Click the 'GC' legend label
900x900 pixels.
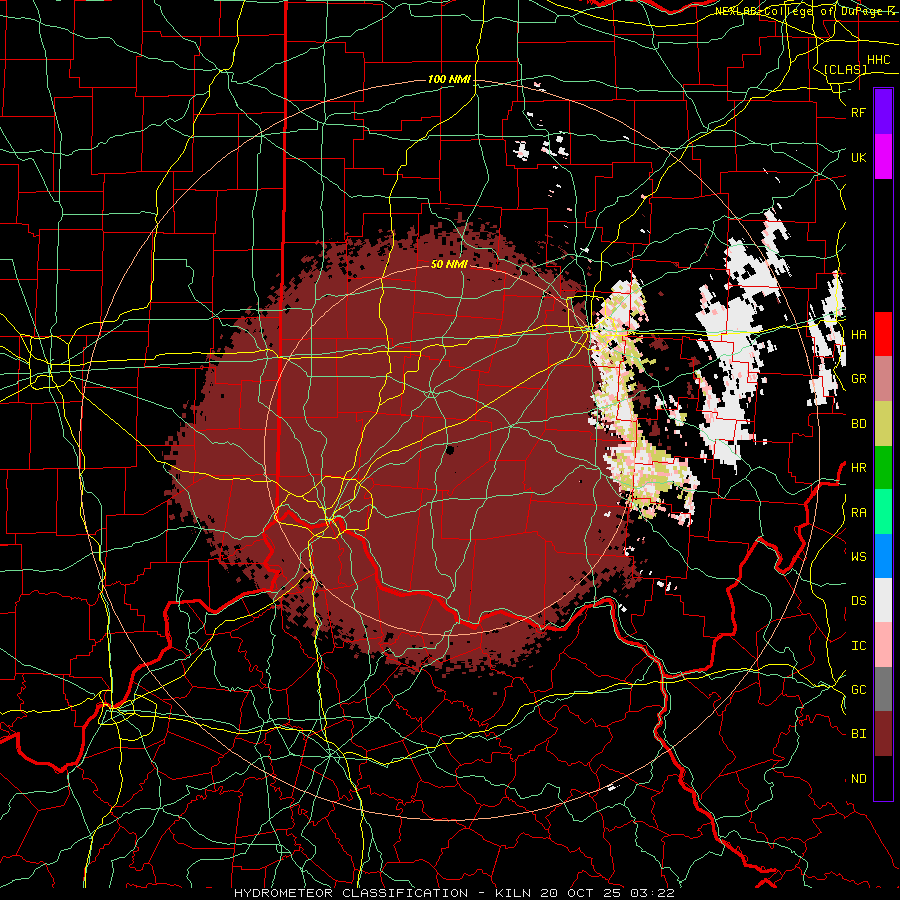[x=858, y=689]
